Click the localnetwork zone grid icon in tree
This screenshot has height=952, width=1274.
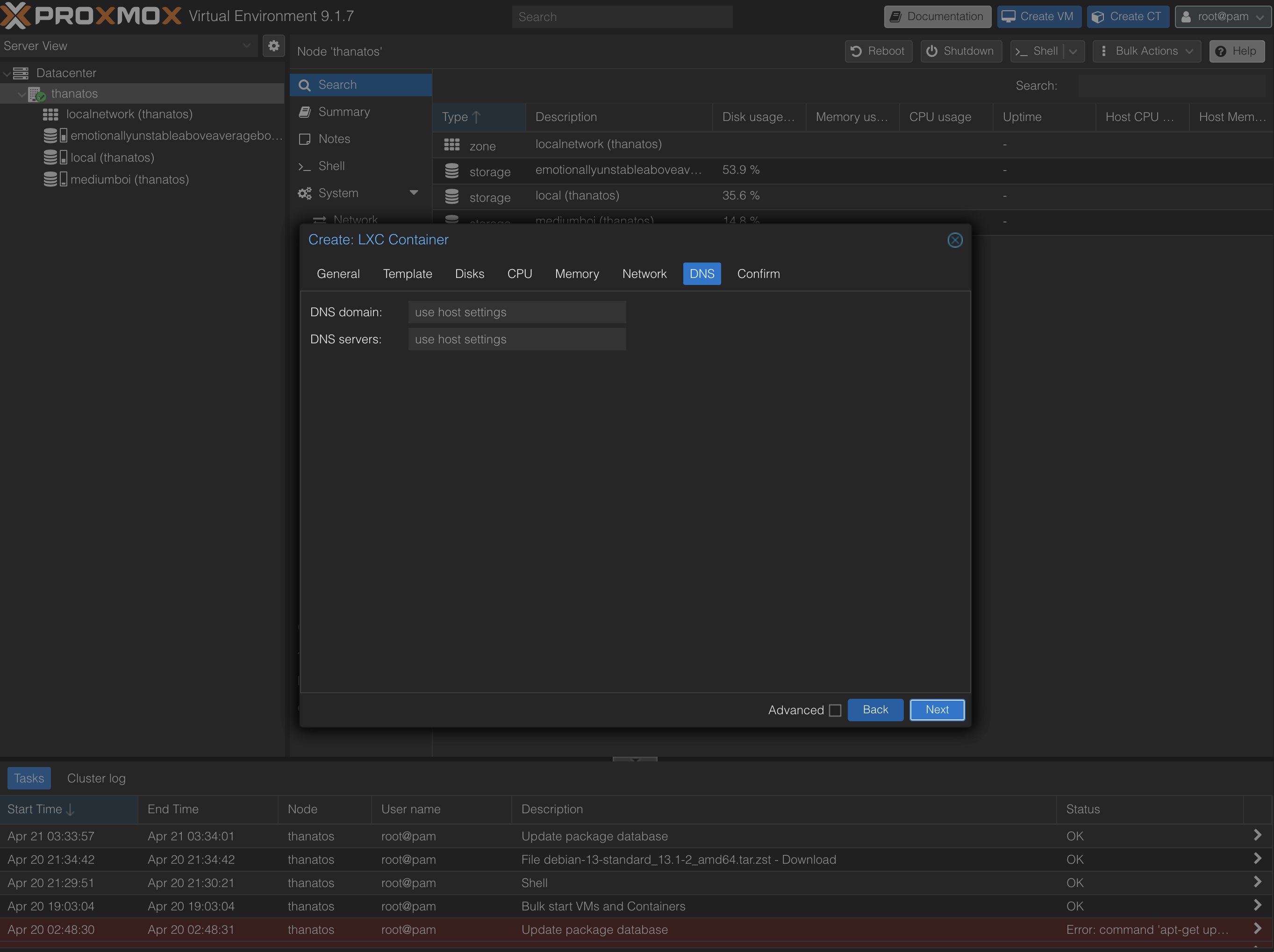(50, 114)
